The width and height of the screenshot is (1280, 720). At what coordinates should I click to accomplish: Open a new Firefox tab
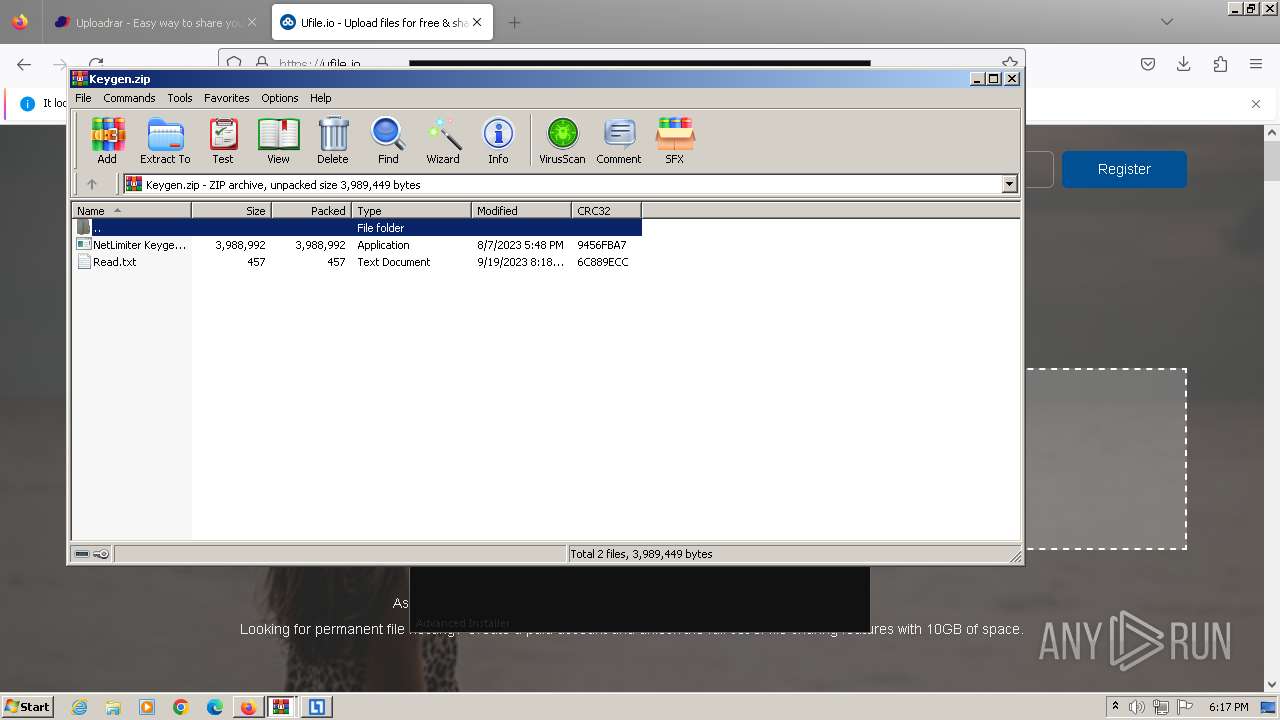pyautogui.click(x=514, y=22)
